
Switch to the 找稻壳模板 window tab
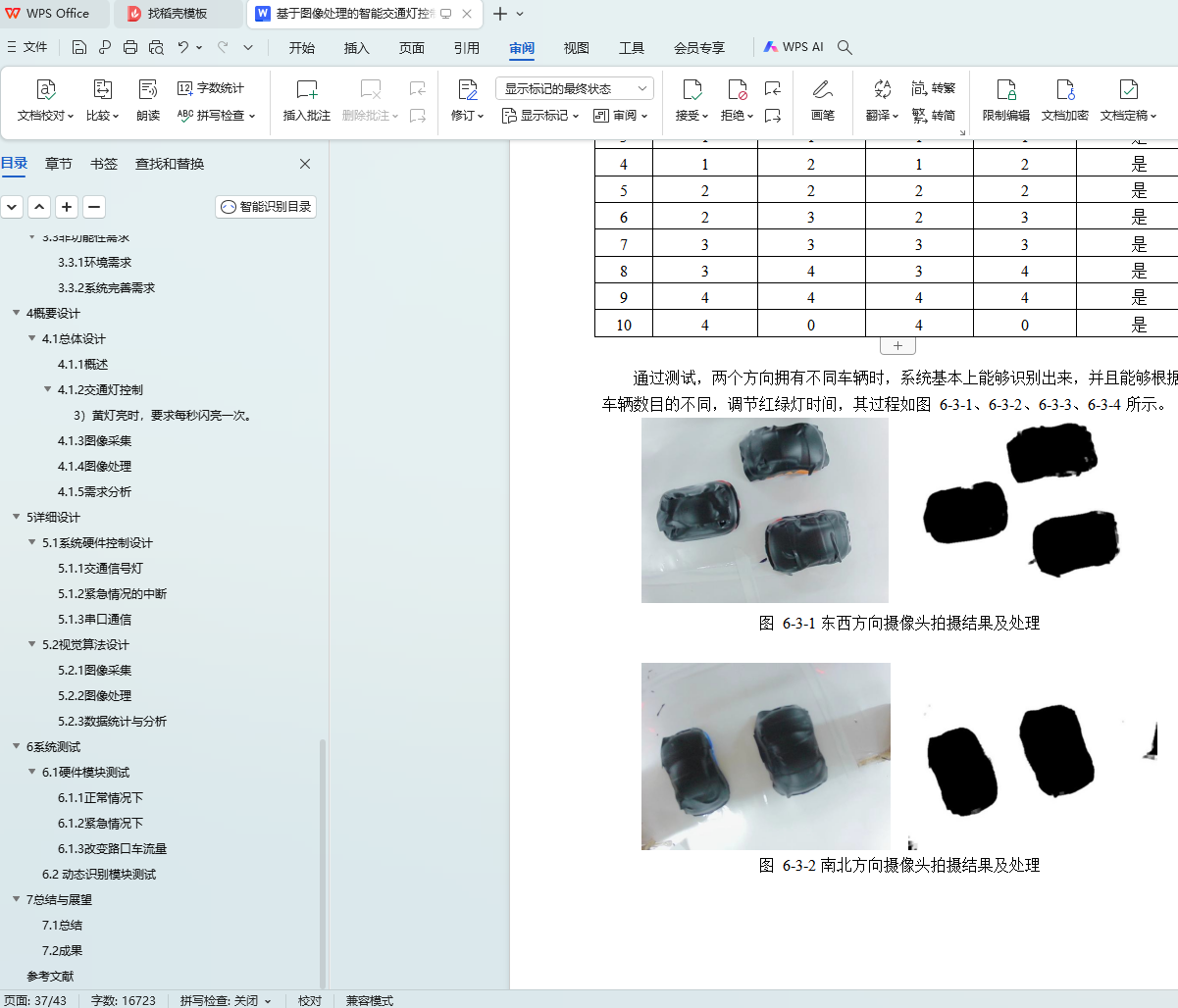coord(179,14)
